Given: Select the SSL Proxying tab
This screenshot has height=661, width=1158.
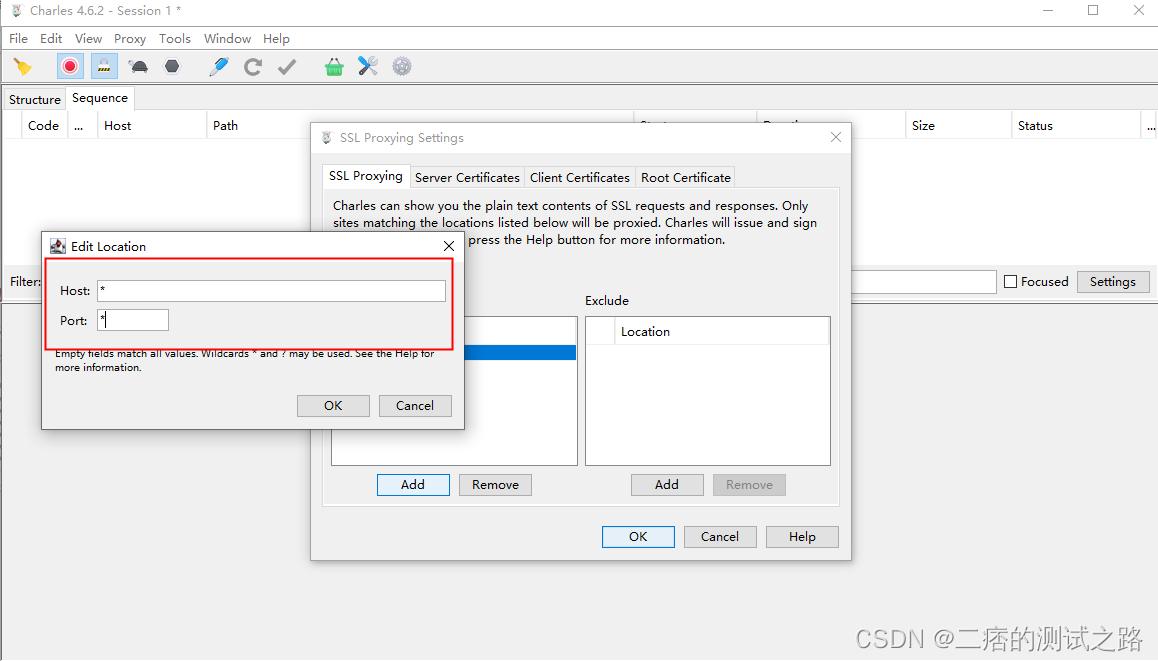Looking at the screenshot, I should [x=366, y=176].
